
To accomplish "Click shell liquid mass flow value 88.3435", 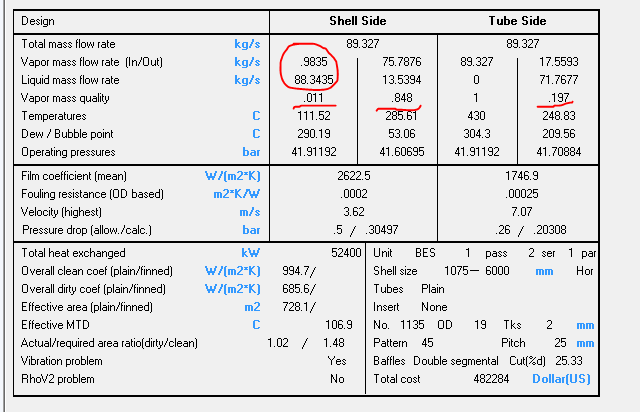I will tap(310, 80).
